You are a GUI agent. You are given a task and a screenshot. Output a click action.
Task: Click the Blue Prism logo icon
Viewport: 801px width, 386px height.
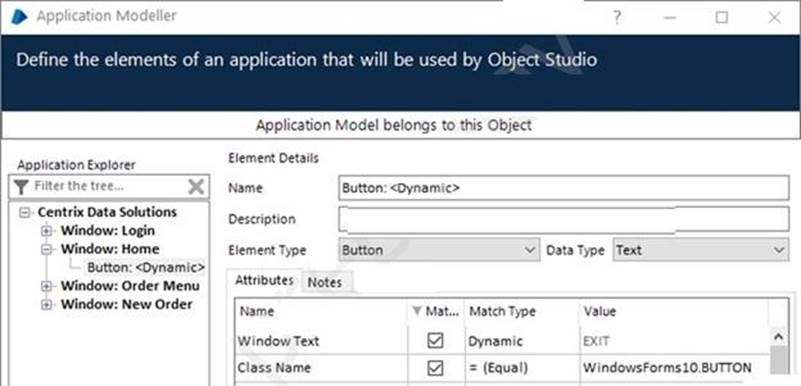click(19, 16)
